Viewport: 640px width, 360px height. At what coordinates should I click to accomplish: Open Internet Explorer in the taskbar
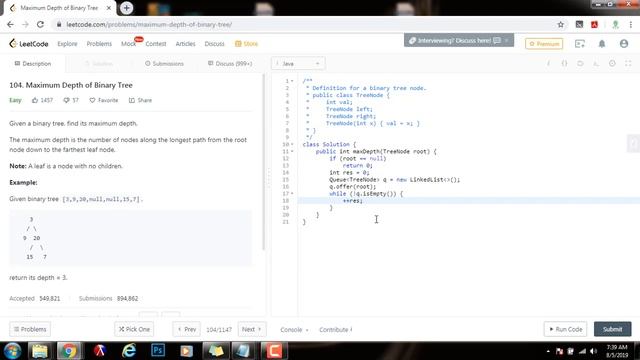point(129,351)
